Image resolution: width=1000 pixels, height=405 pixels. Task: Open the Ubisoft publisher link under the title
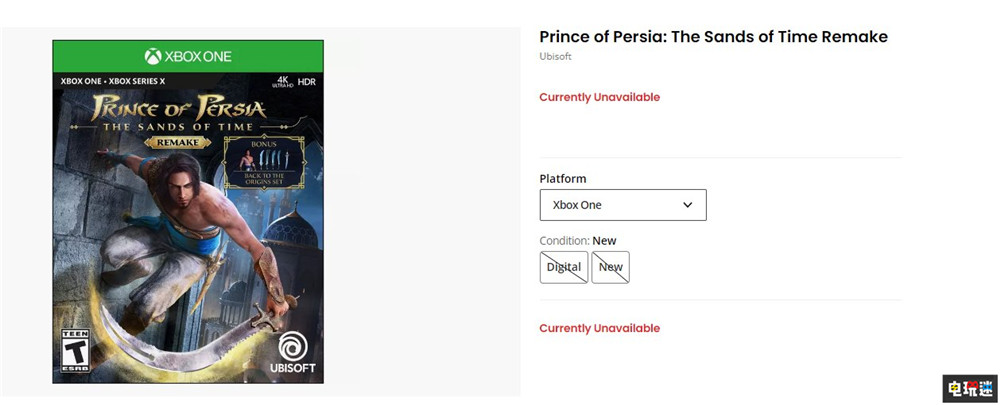click(x=555, y=57)
